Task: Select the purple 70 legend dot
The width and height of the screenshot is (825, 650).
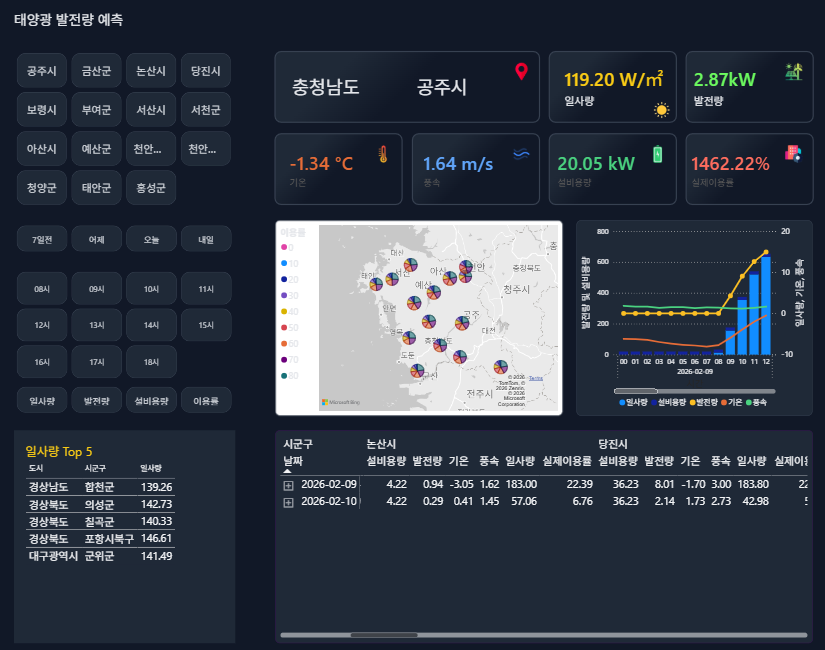Action: [284, 359]
